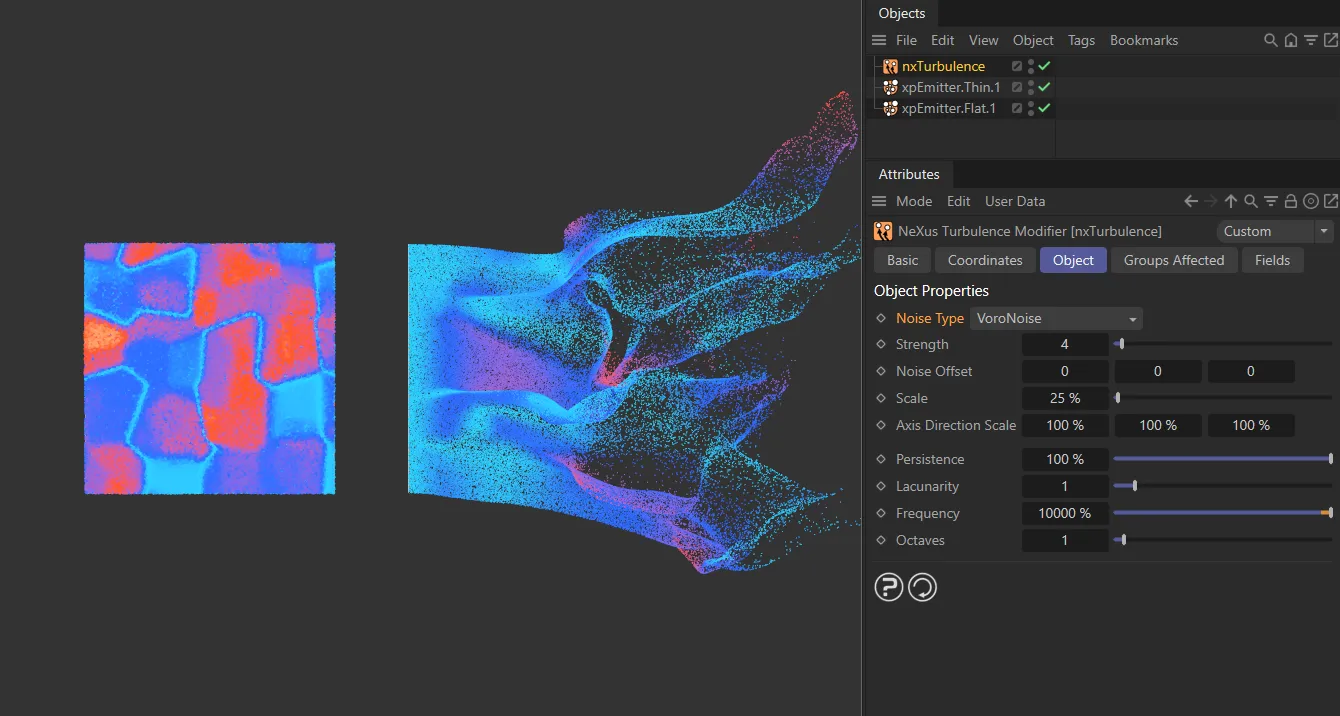The image size is (1340, 716).
Task: Open the Custom preset dropdown
Action: click(x=1274, y=231)
